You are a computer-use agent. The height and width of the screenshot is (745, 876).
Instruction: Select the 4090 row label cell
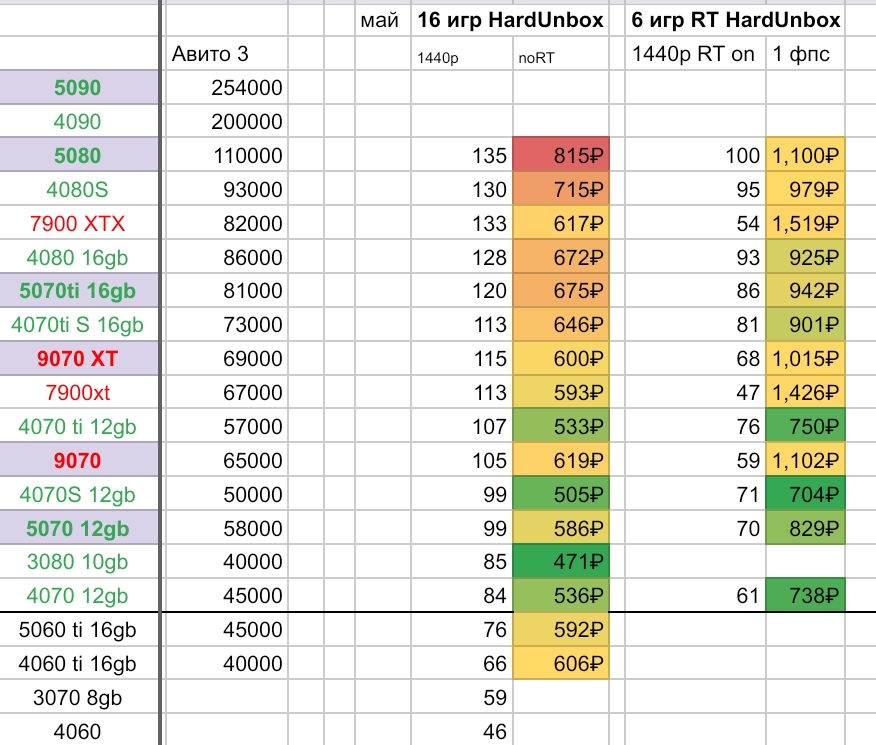coord(79,121)
